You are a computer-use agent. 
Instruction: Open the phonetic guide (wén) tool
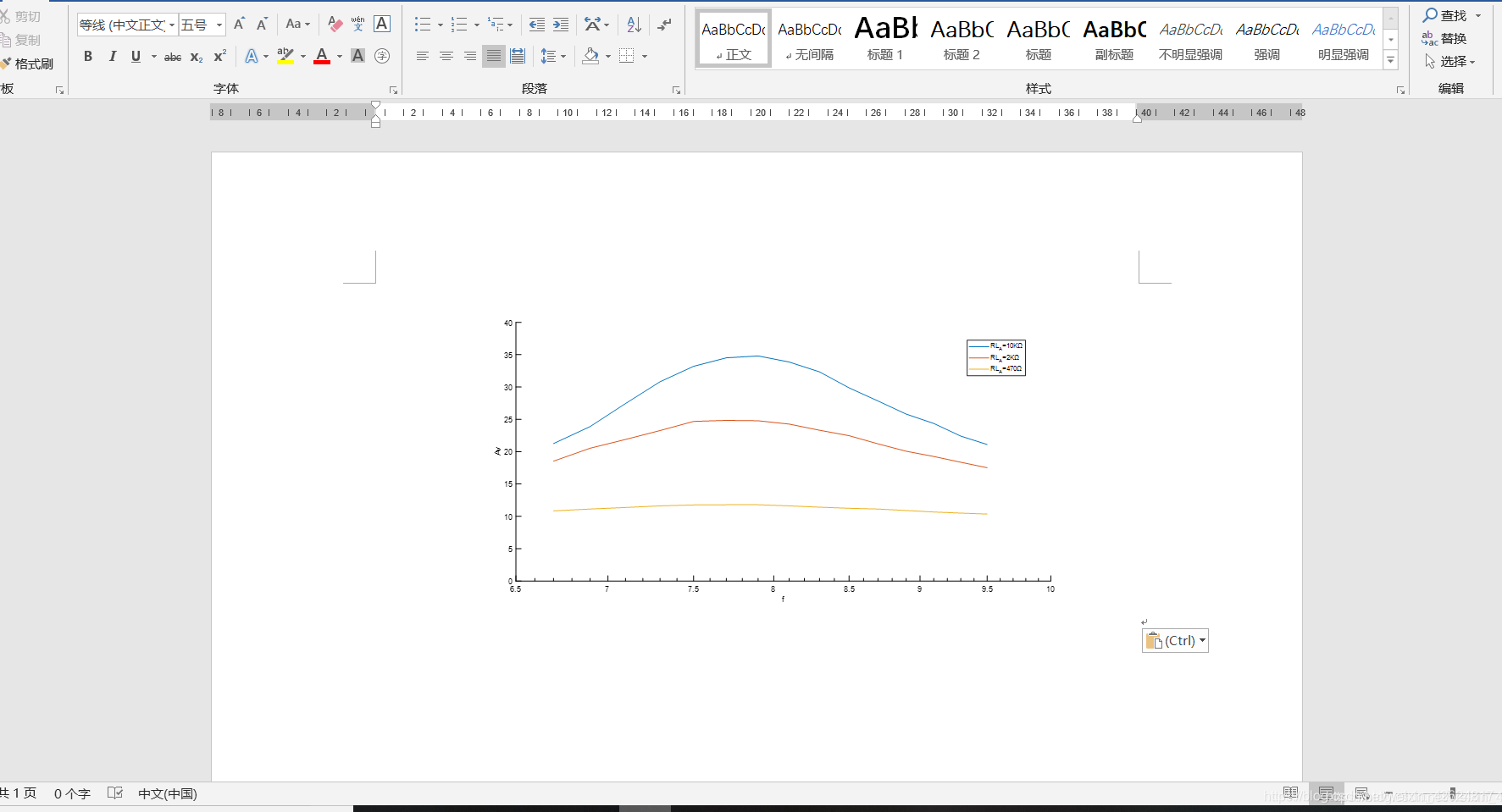pyautogui.click(x=358, y=25)
